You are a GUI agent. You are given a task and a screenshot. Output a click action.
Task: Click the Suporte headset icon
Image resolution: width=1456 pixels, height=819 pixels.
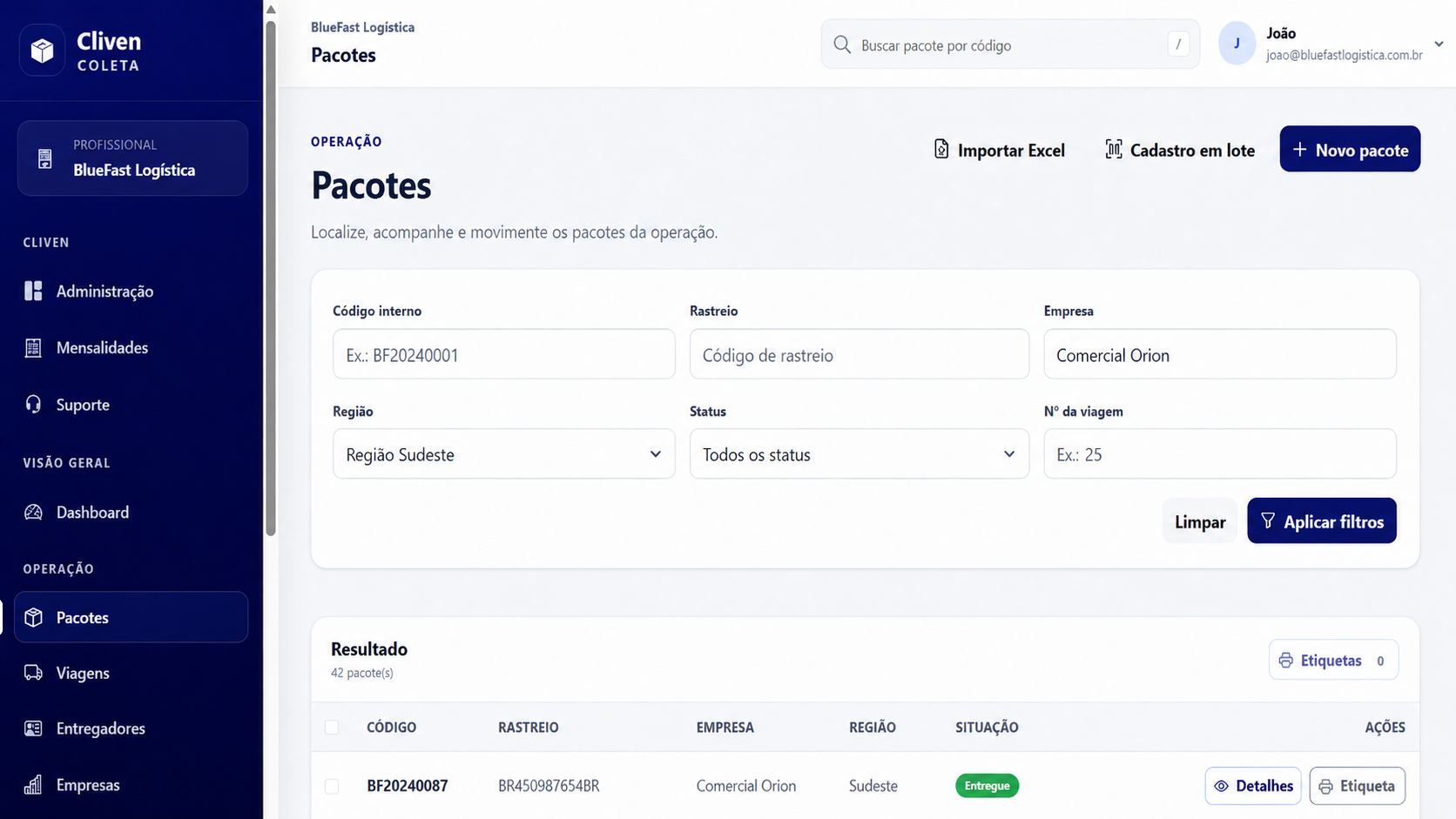33,405
